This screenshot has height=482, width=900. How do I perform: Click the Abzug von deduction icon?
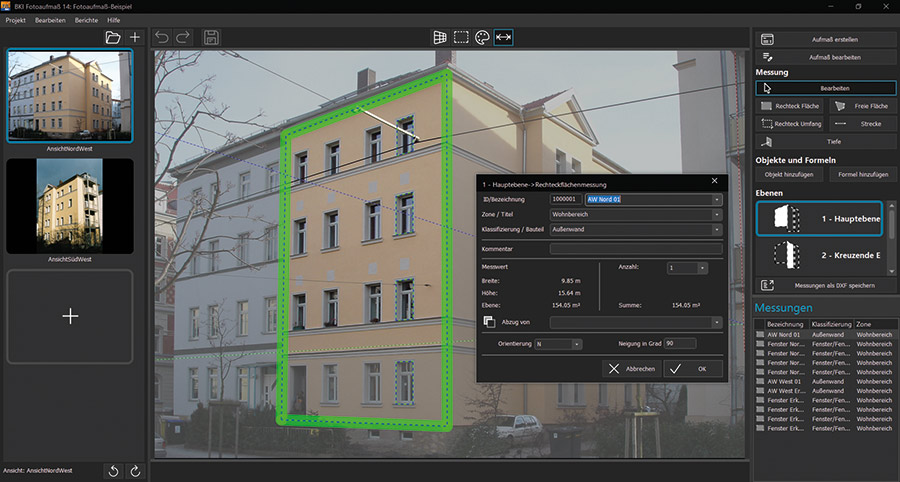[489, 322]
